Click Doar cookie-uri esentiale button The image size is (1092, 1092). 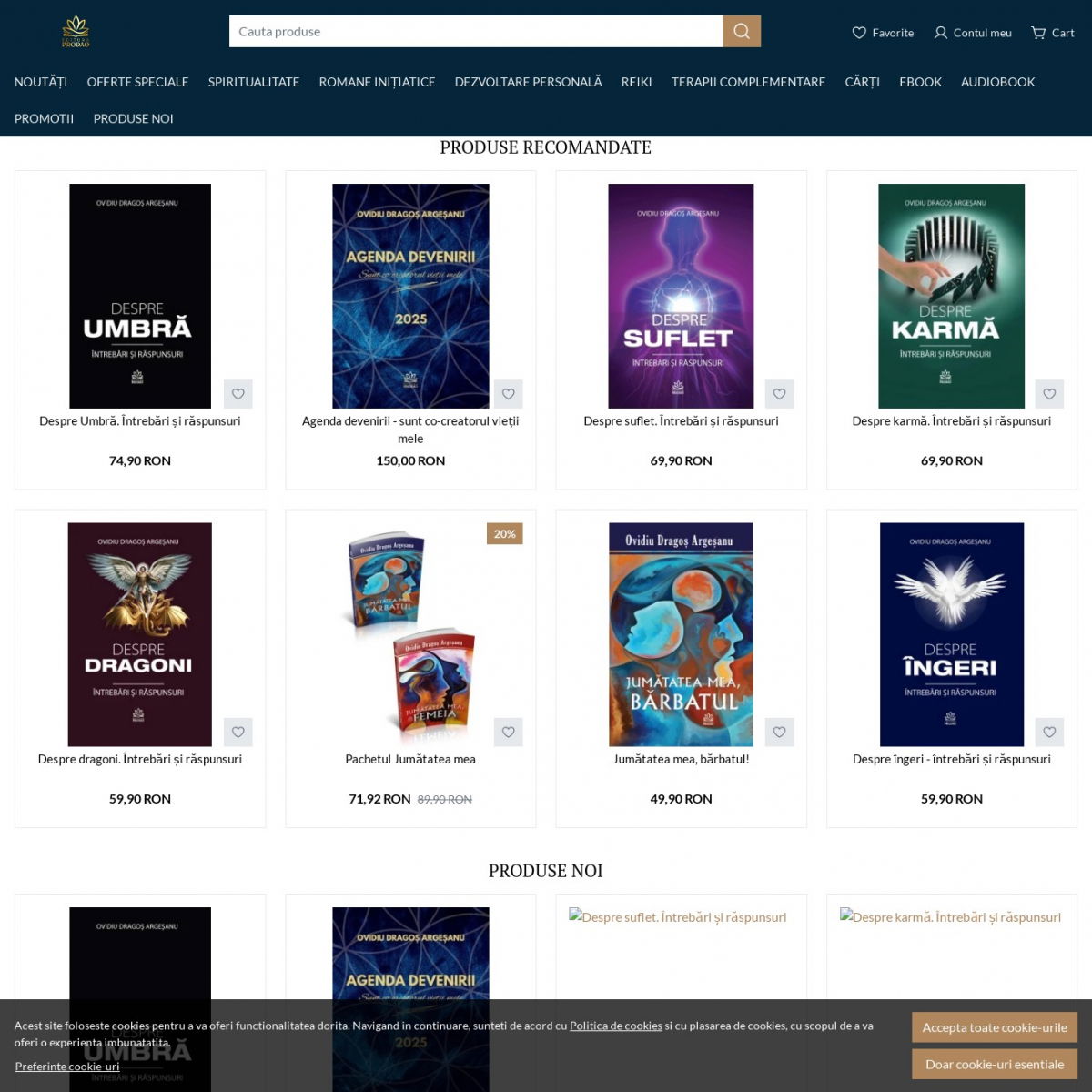coord(995,1064)
